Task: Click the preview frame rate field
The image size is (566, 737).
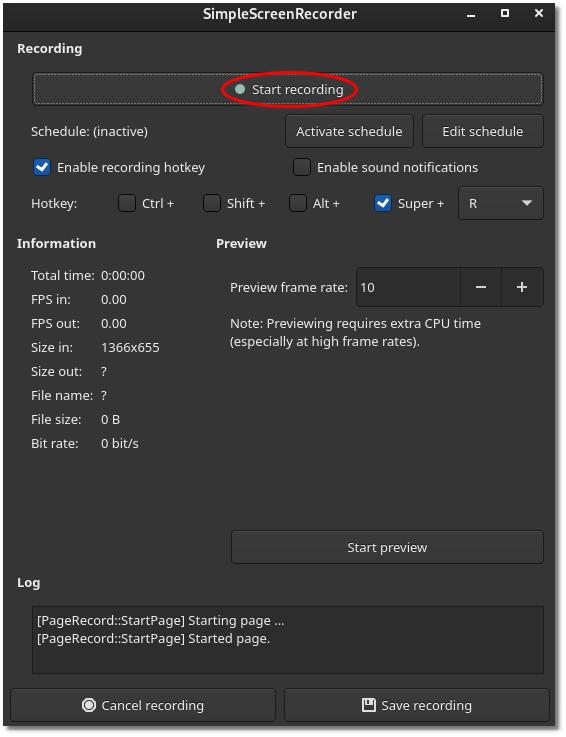Action: point(408,287)
